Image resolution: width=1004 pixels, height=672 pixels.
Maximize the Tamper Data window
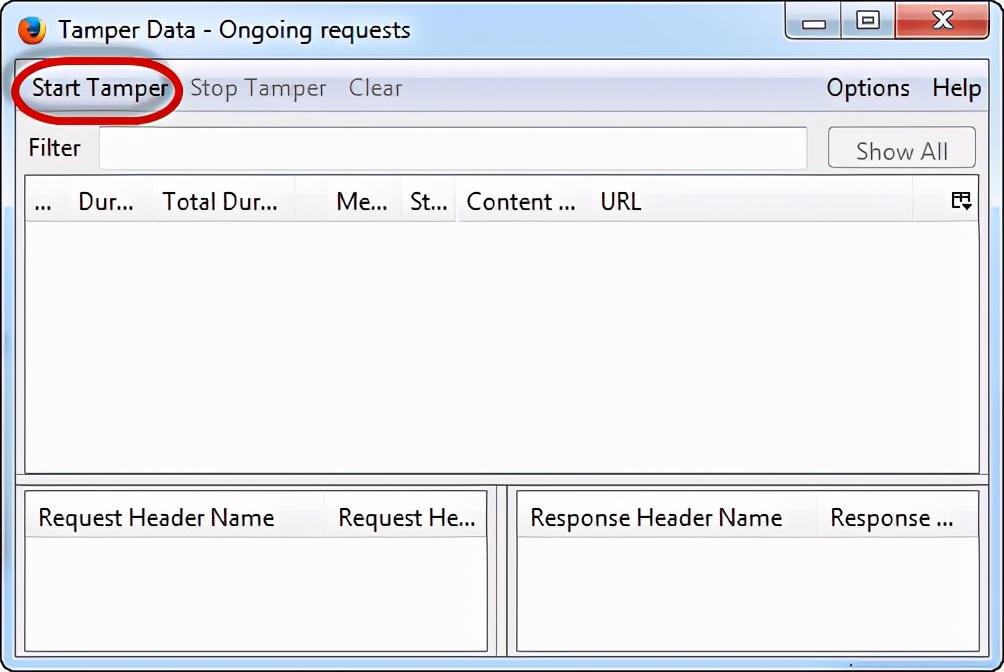click(x=868, y=21)
